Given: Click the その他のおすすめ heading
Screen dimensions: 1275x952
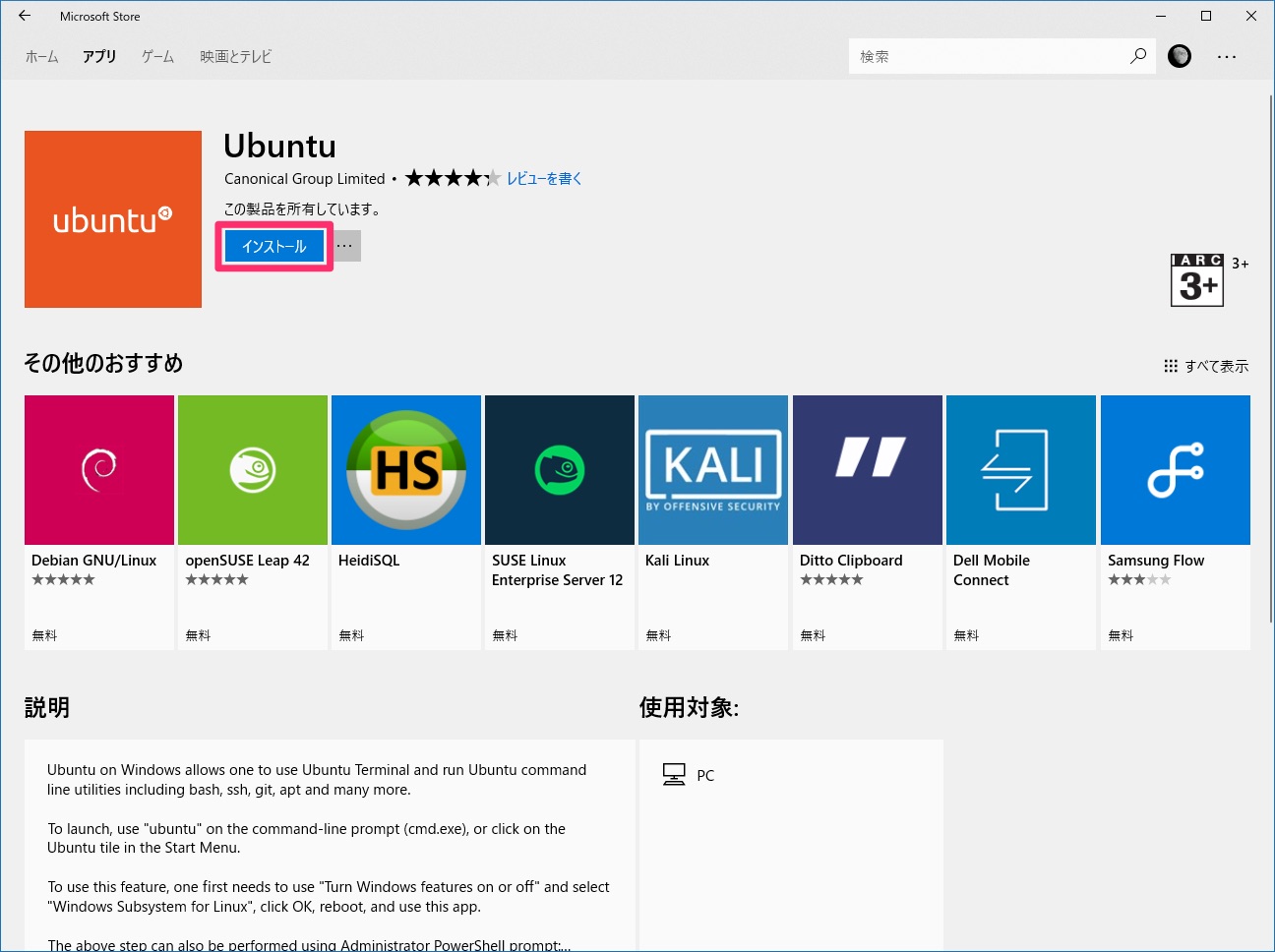Looking at the screenshot, I should tap(103, 363).
